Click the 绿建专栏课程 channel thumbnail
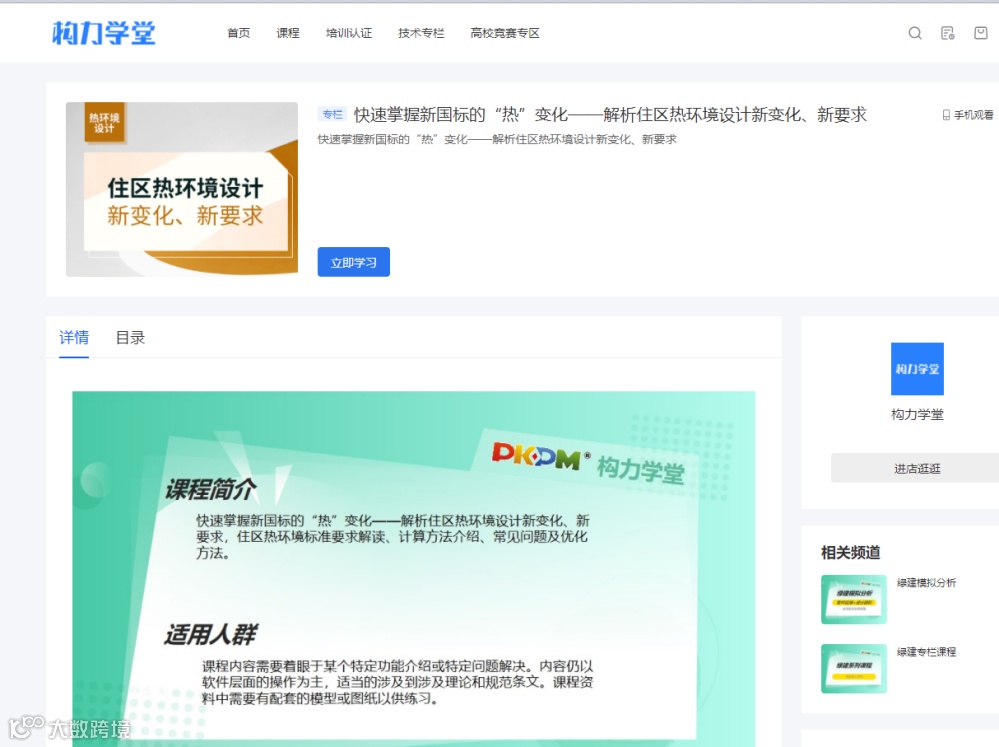The width and height of the screenshot is (999, 747). [854, 669]
